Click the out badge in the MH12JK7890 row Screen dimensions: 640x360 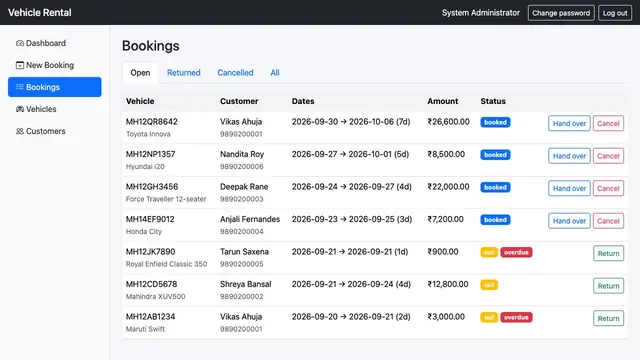pos(489,252)
